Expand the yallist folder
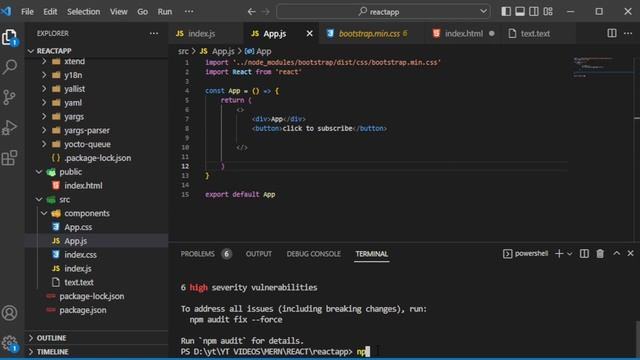Viewport: 640px width, 360px height. [x=96, y=89]
